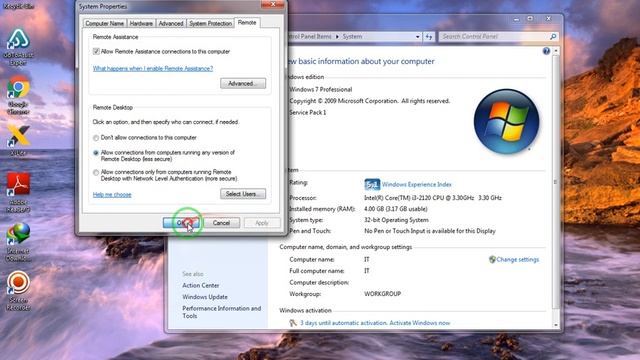Open Google Chrome desktop shortcut
This screenshot has height=360, width=640.
coord(18,94)
